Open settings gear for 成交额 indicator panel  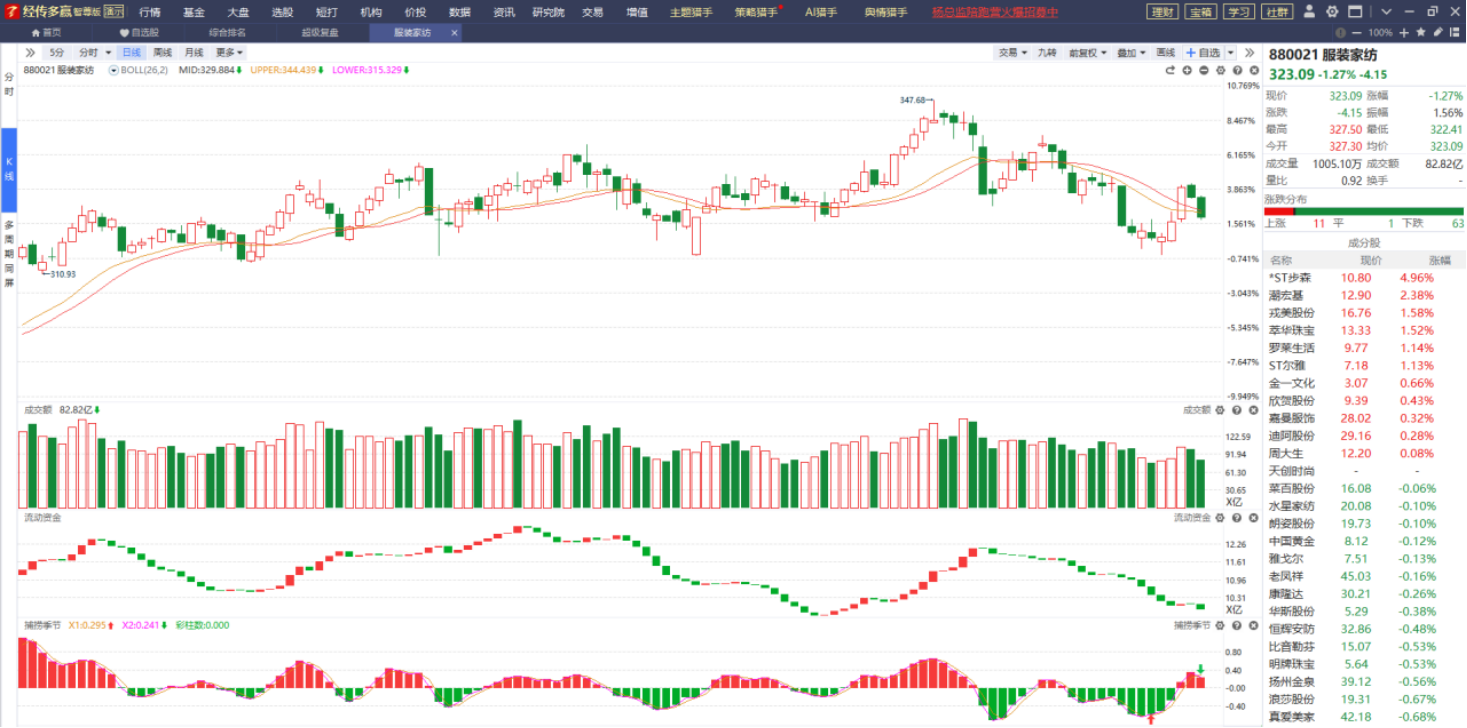click(1220, 410)
